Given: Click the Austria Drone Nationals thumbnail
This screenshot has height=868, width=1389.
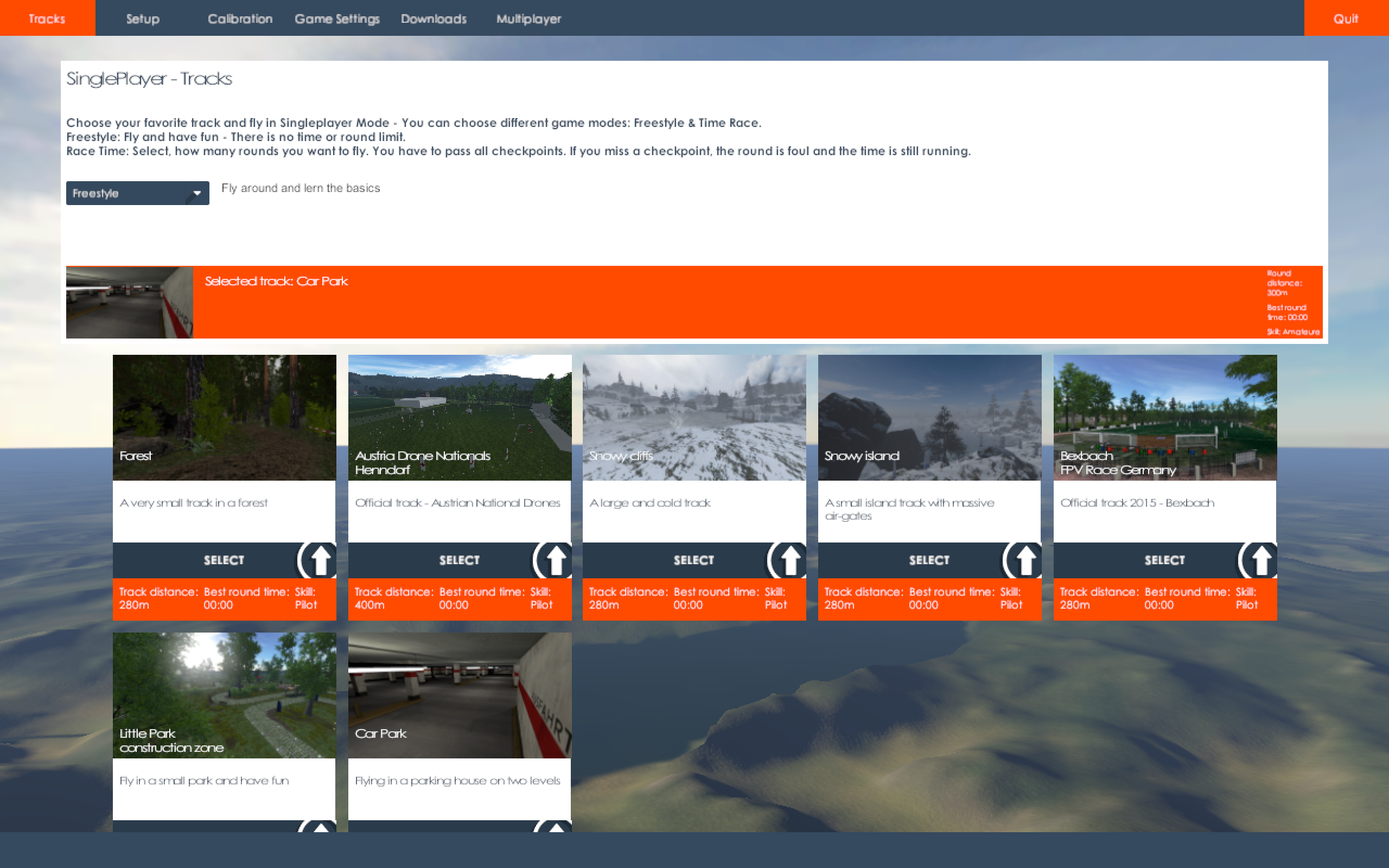Looking at the screenshot, I should point(460,417).
